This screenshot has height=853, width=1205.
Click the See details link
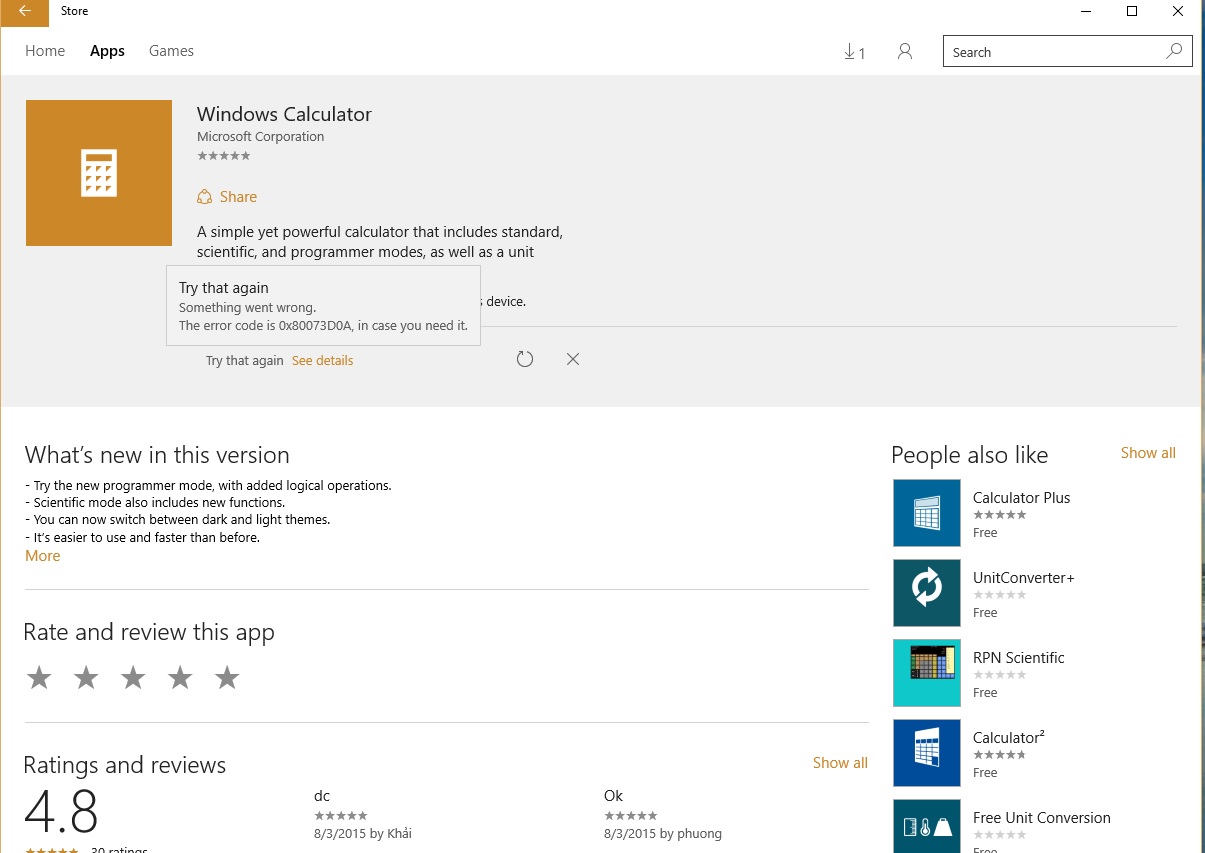tap(322, 360)
